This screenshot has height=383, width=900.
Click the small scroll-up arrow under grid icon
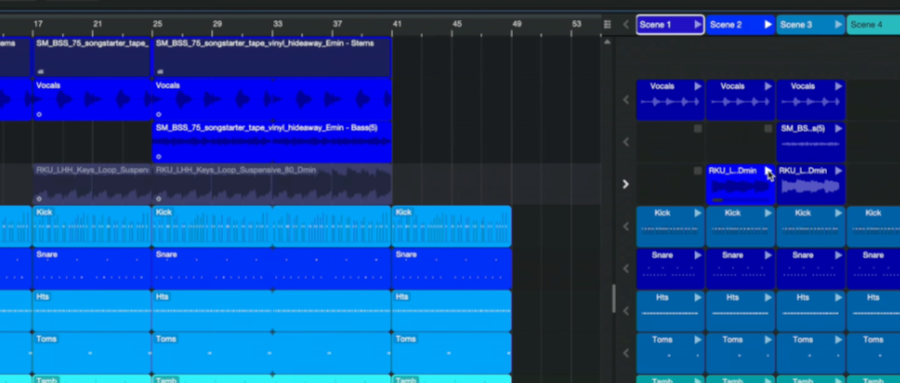pyautogui.click(x=607, y=42)
